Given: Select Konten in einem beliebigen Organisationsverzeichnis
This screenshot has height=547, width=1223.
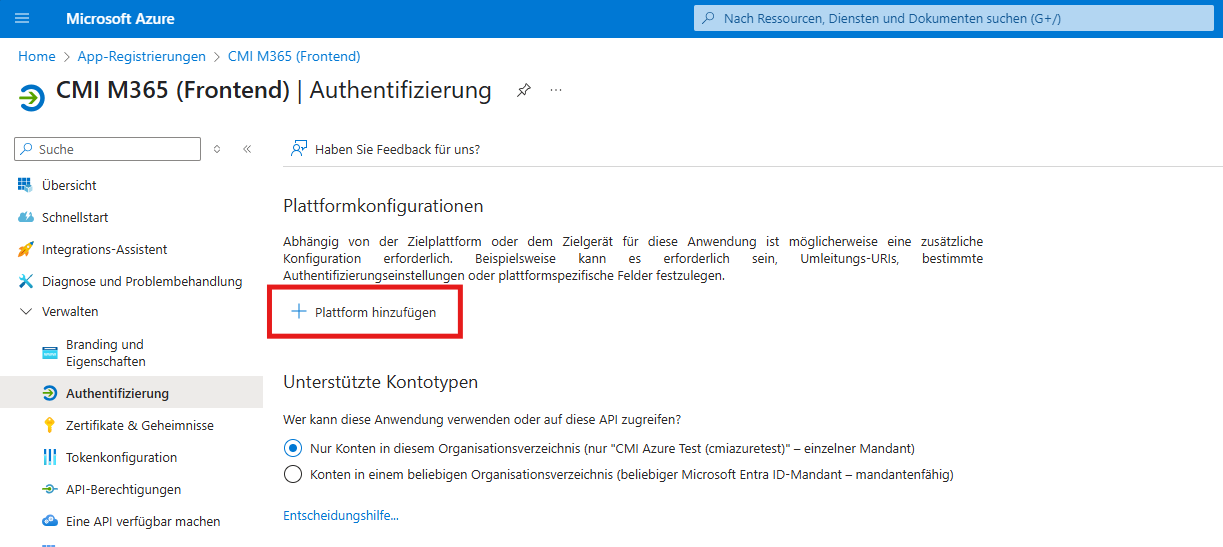Looking at the screenshot, I should click(293, 475).
